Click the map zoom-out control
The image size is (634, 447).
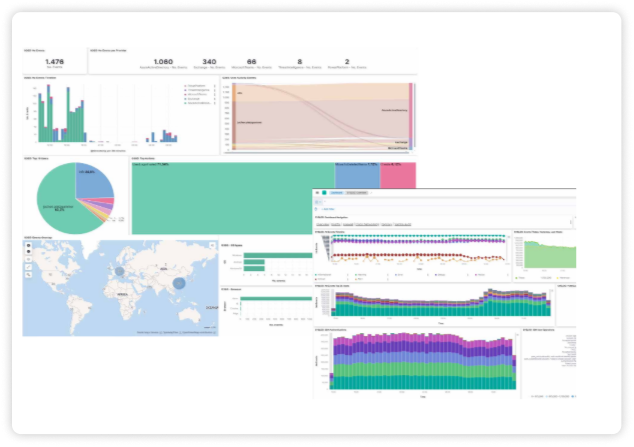[x=27, y=253]
